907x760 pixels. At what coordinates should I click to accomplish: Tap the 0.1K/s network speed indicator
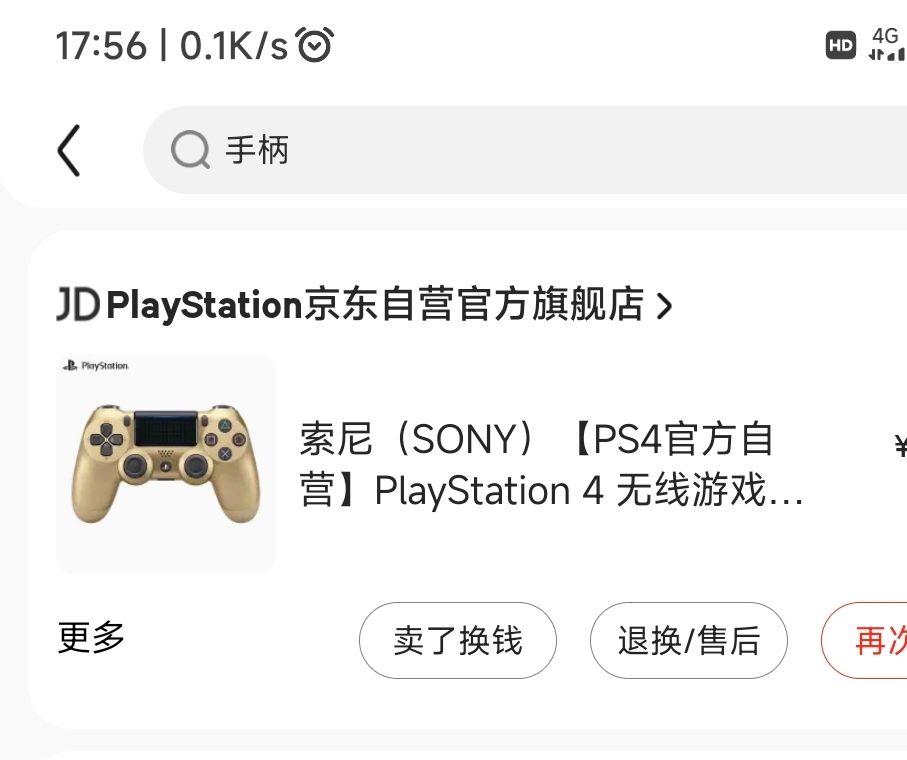[231, 45]
